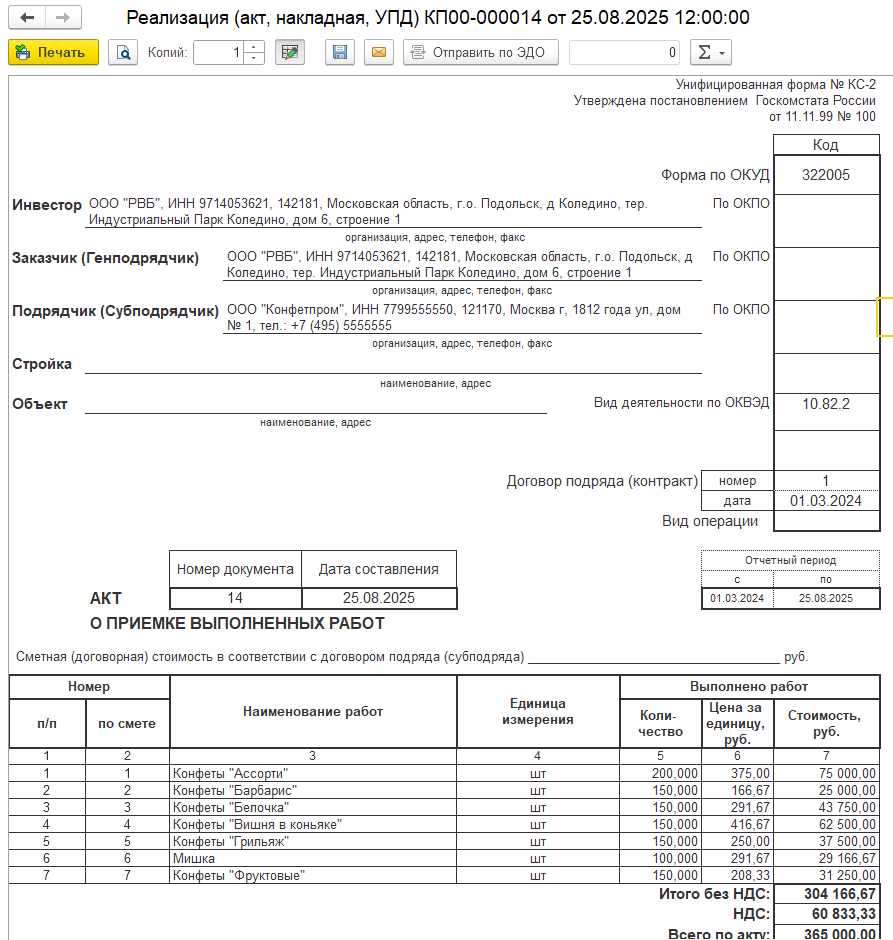
Task: Decrease copies count with down stepper
Action: 254,58
